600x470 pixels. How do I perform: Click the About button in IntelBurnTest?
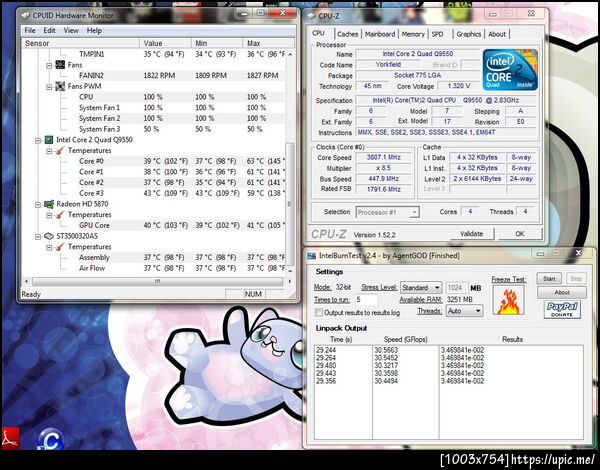tap(562, 292)
